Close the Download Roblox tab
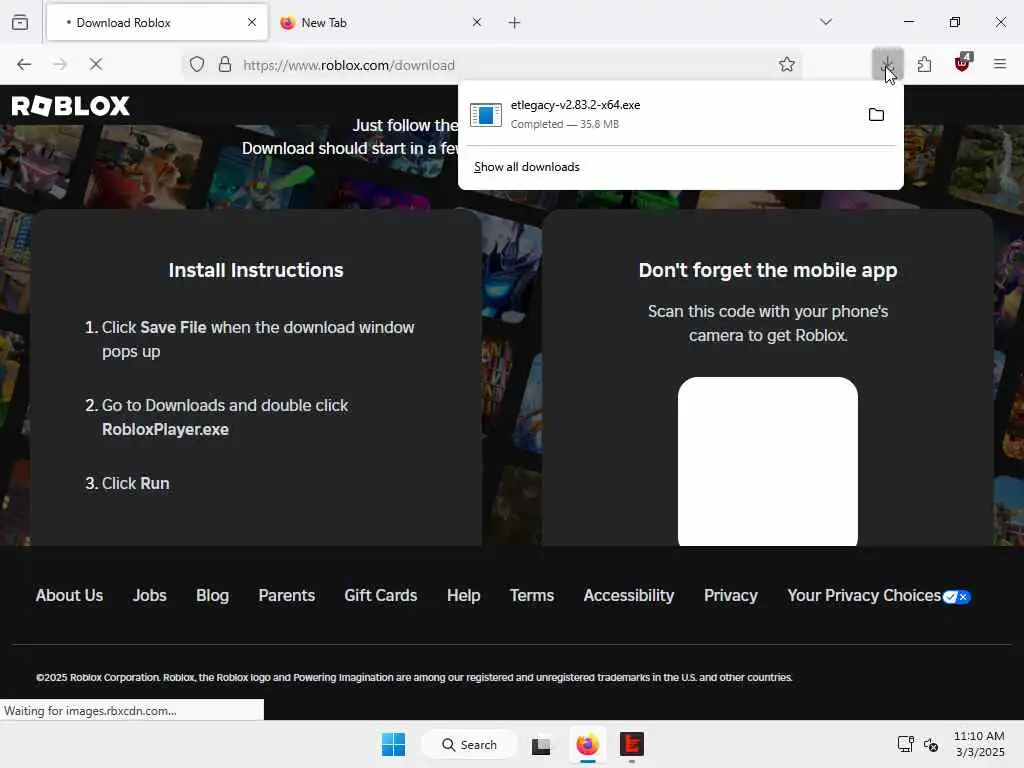 click(251, 22)
